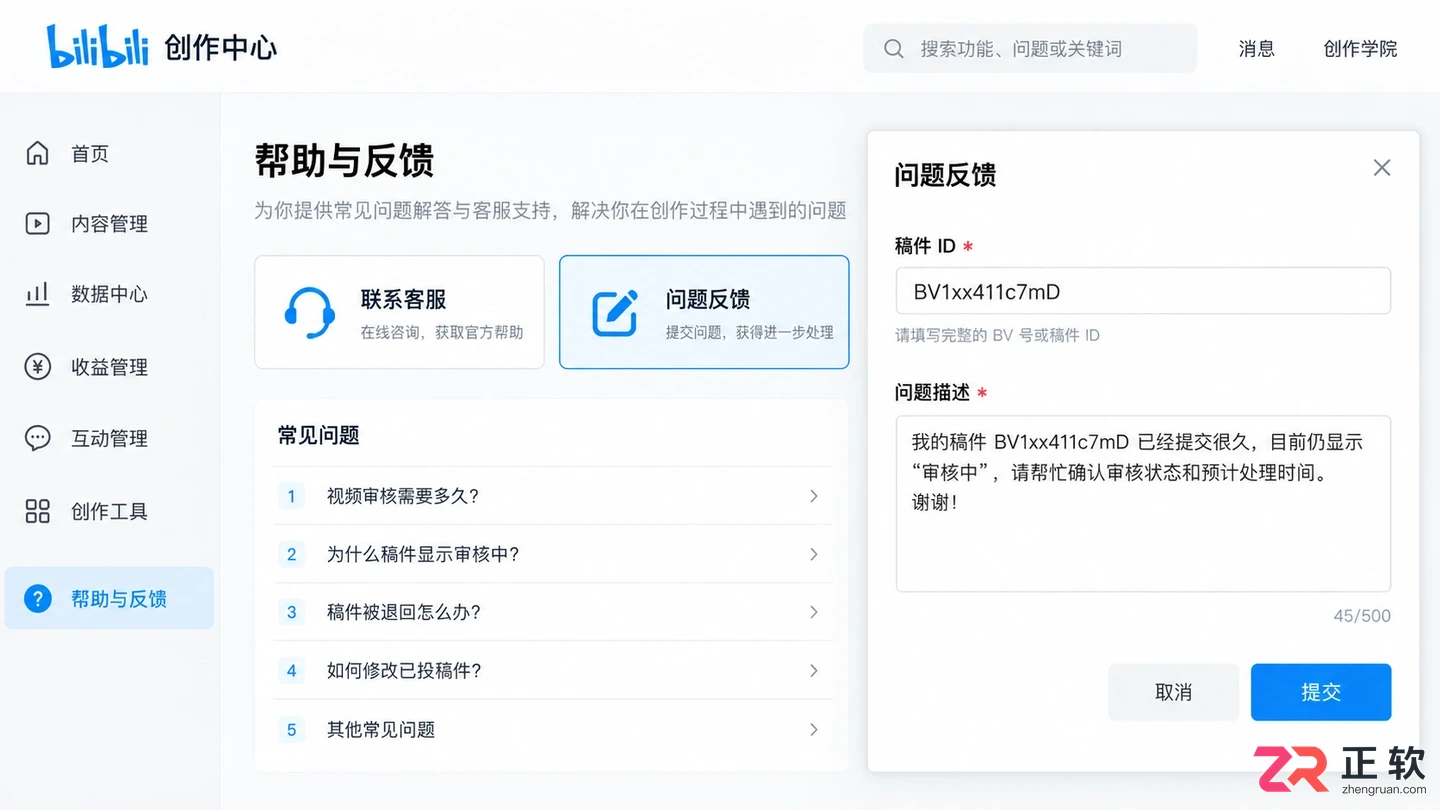This screenshot has height=810, width=1440.
Task: Expand the 其他常见问题 row
Action: click(814, 729)
